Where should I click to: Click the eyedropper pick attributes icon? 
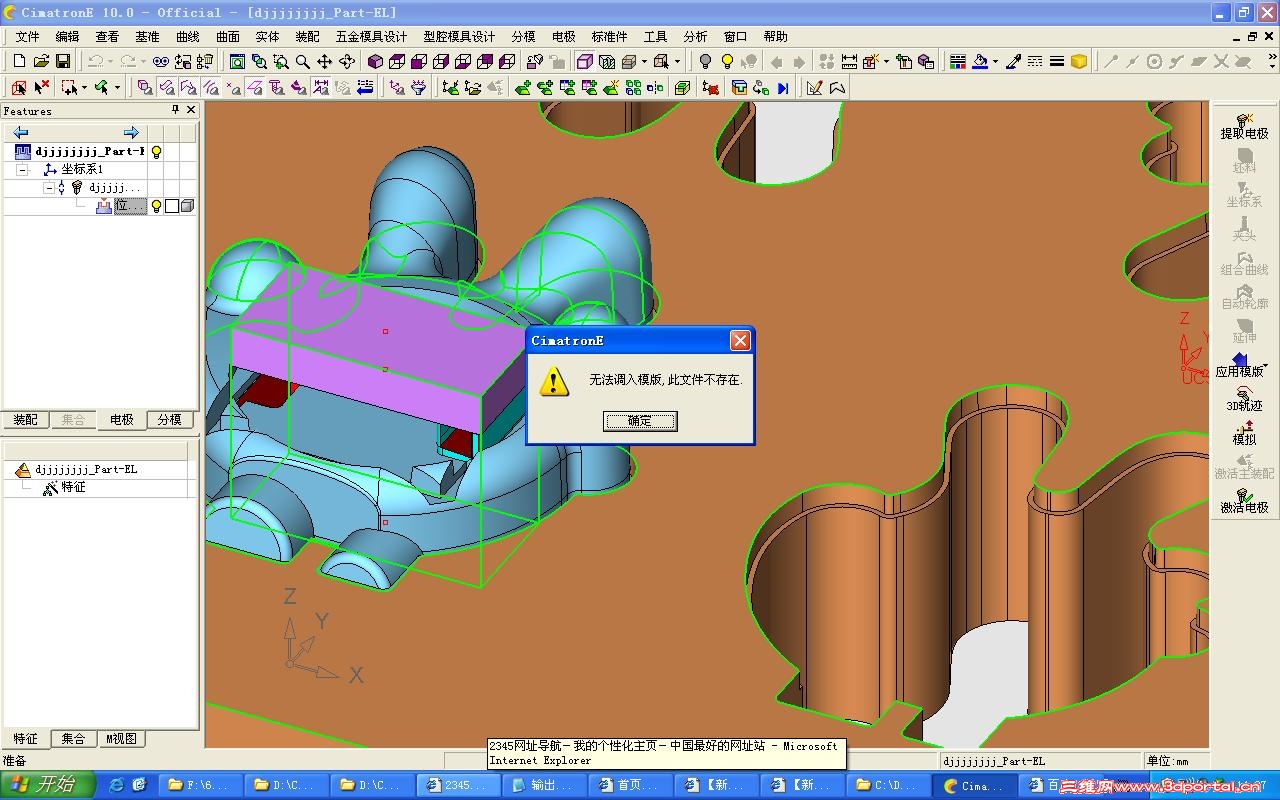coord(1013,62)
